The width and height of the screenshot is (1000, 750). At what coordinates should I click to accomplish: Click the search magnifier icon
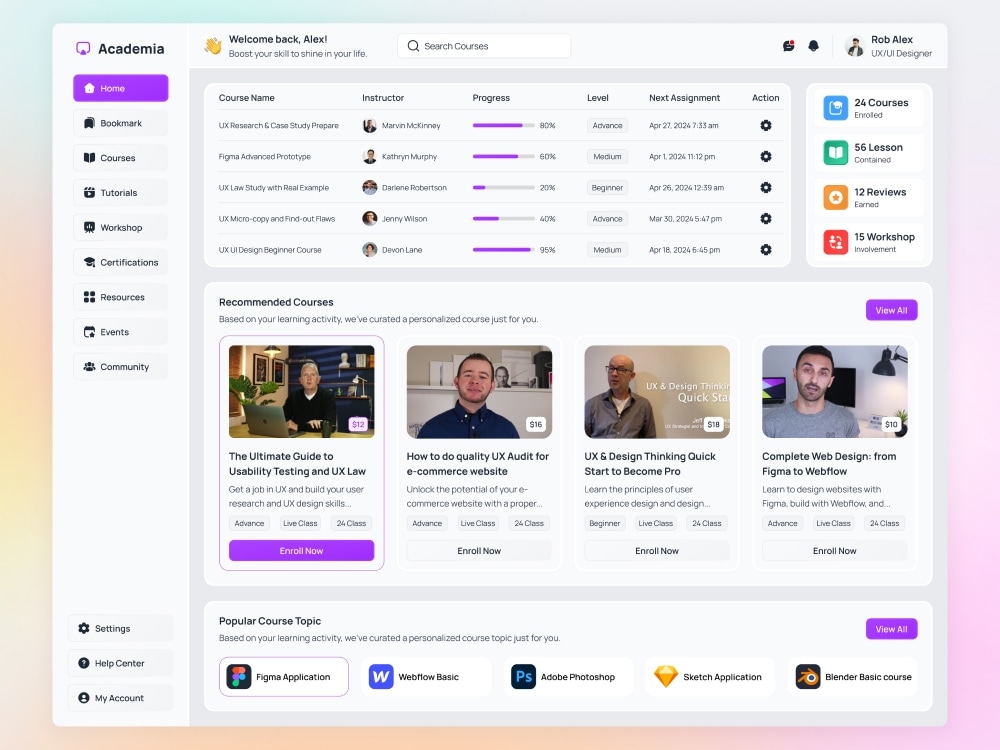click(413, 46)
